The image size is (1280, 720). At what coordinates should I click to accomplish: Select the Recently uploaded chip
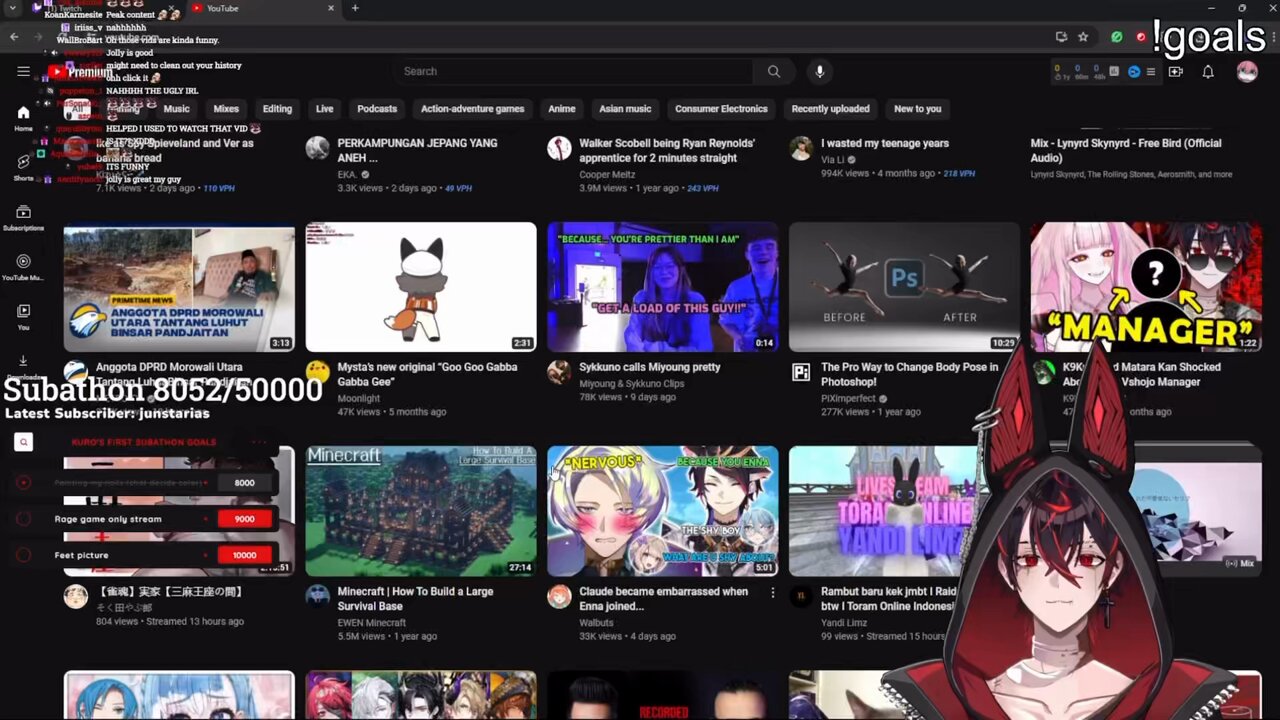830,109
